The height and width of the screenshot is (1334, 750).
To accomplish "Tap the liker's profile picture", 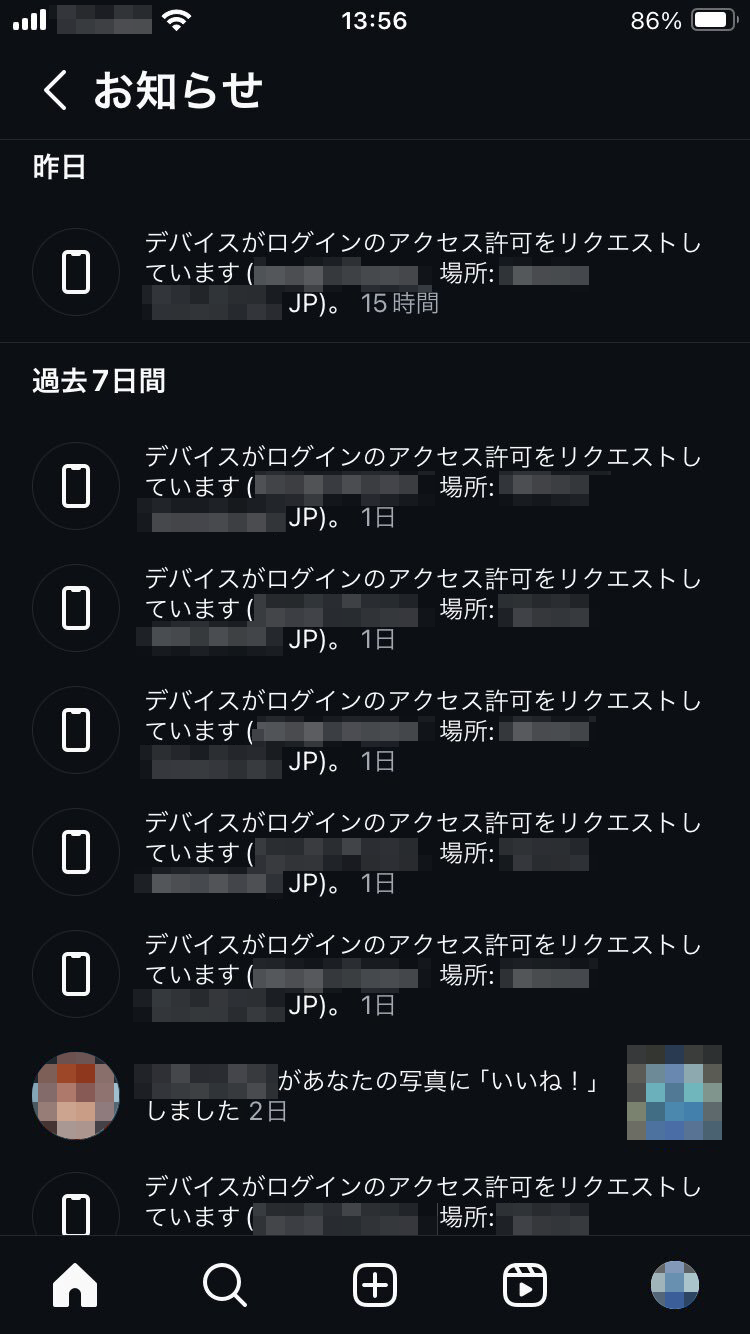I will click(76, 1095).
